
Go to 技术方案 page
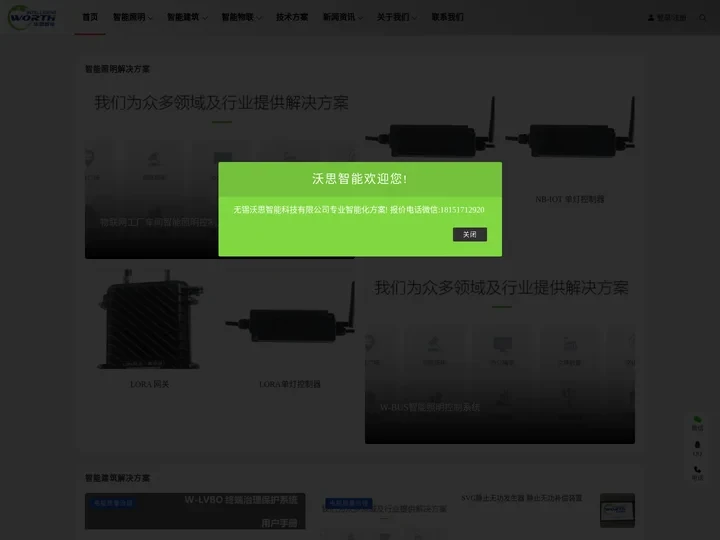point(292,17)
